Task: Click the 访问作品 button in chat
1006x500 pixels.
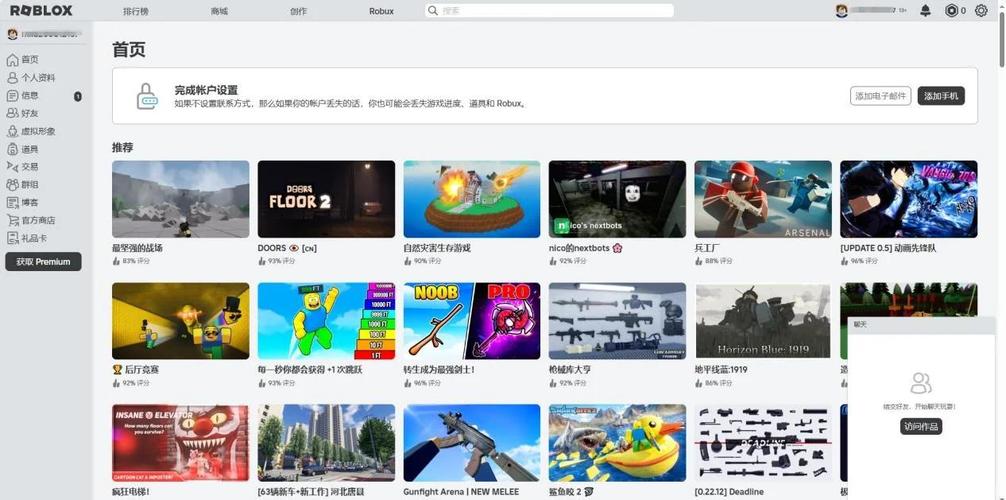Action: coord(921,427)
